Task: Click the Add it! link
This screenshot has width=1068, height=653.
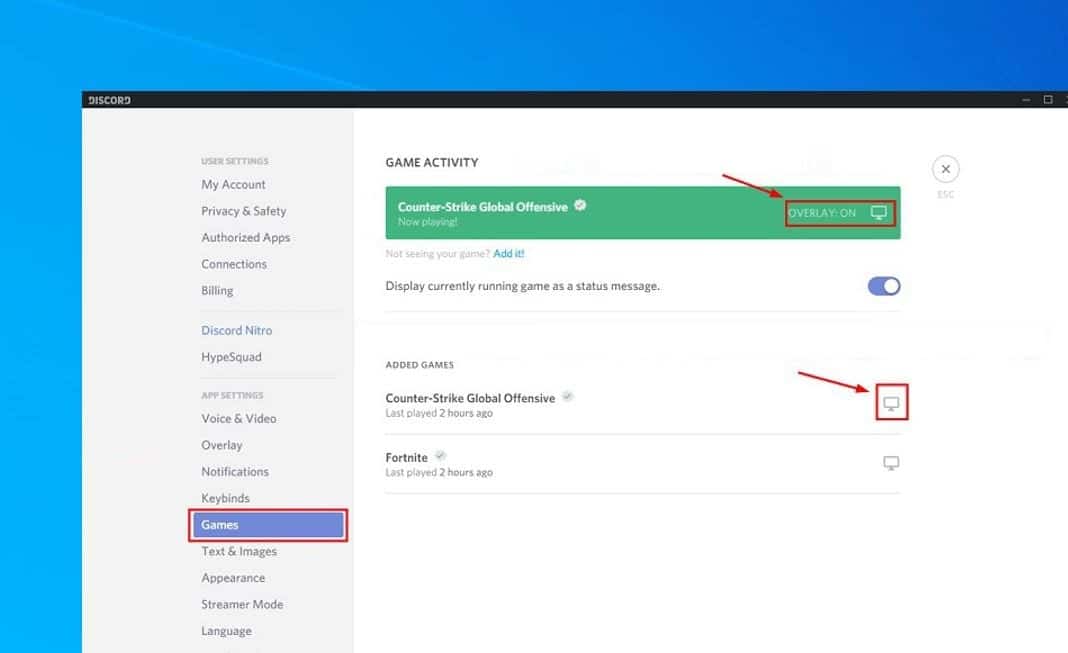Action: (x=509, y=253)
